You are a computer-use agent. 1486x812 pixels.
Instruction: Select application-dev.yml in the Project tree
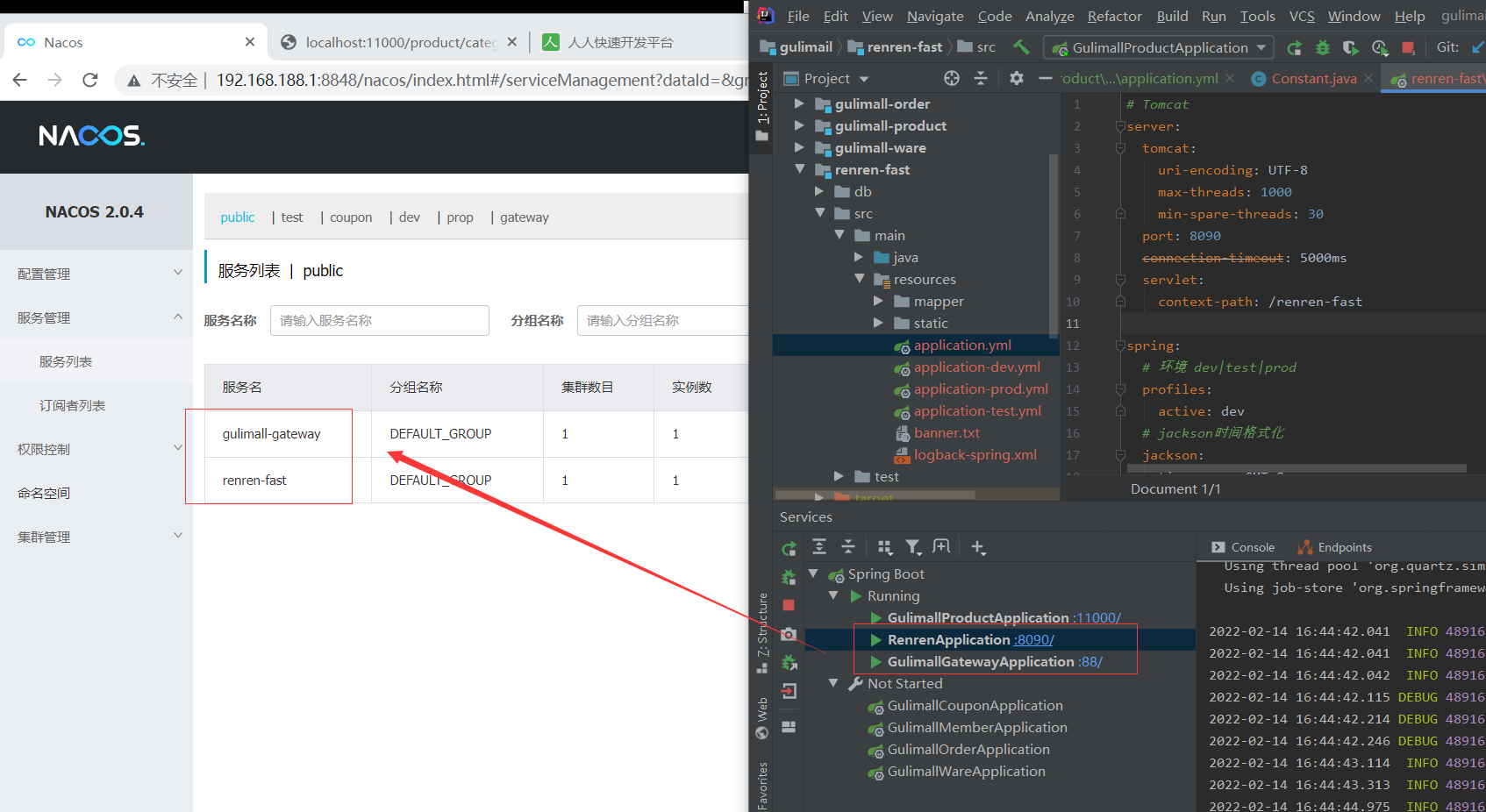(976, 367)
